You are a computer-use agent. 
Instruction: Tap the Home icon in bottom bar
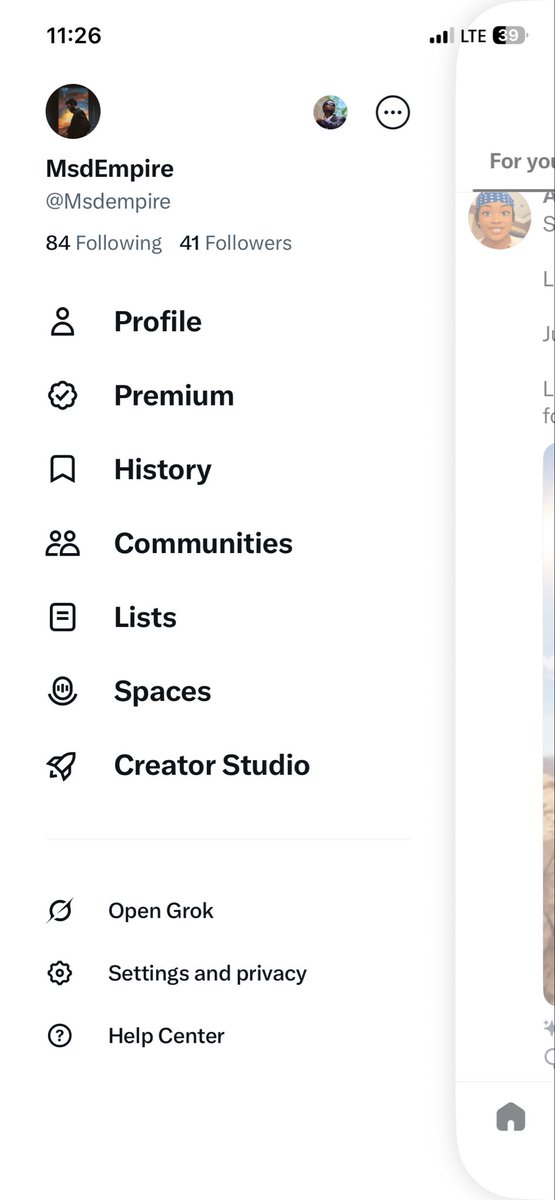pyautogui.click(x=511, y=1117)
